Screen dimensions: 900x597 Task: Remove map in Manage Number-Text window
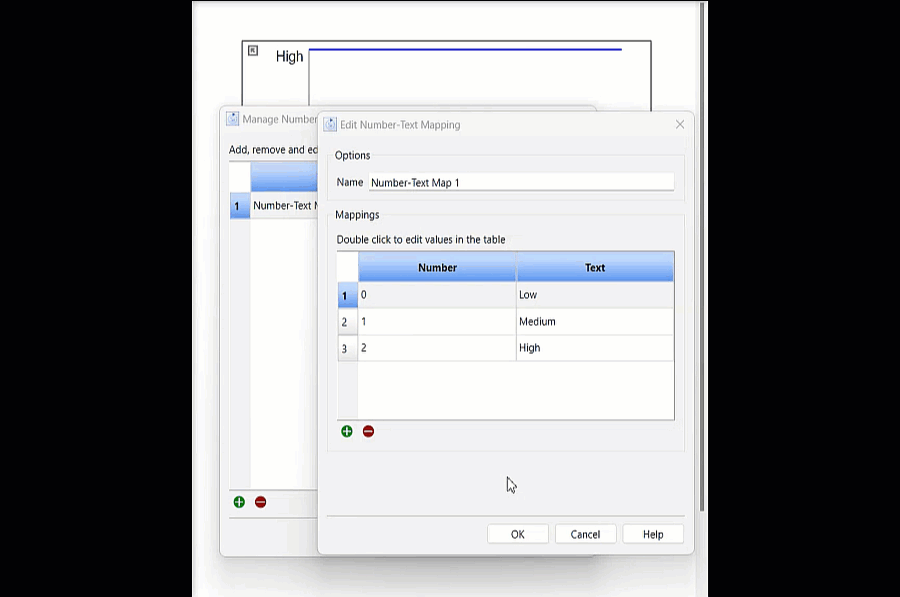pos(261,502)
